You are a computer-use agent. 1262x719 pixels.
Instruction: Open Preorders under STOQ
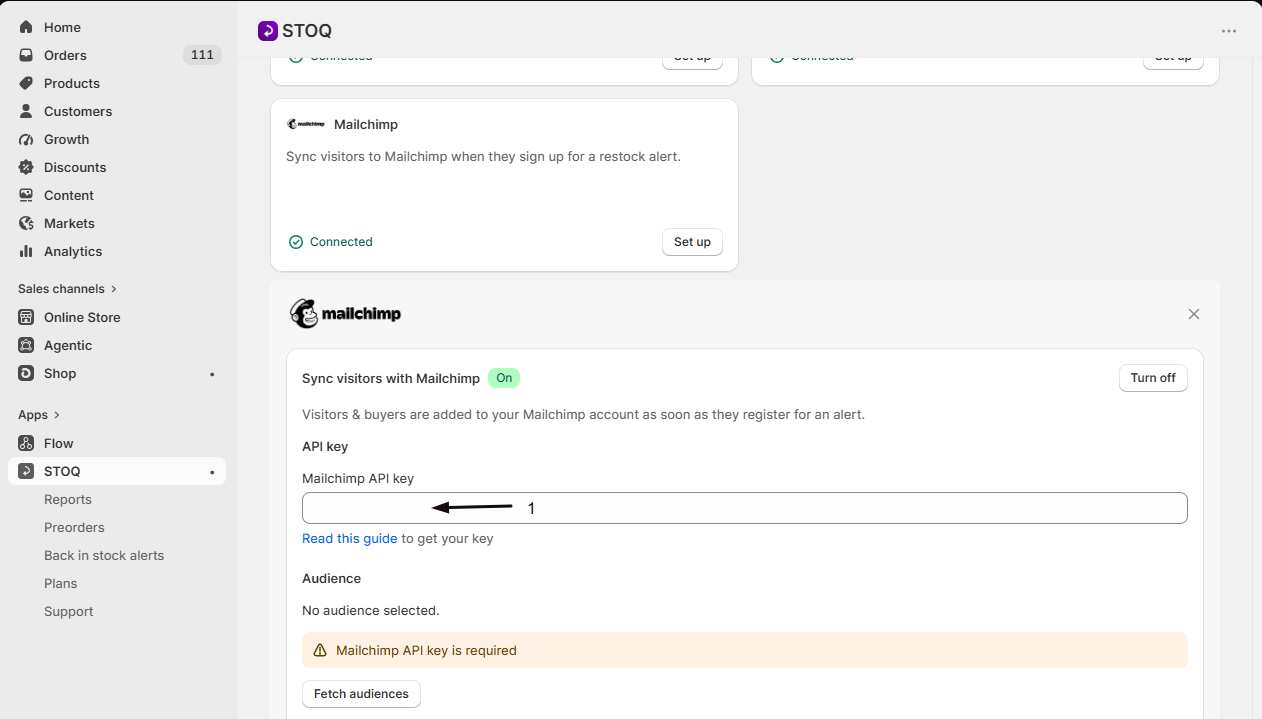[x=74, y=527]
